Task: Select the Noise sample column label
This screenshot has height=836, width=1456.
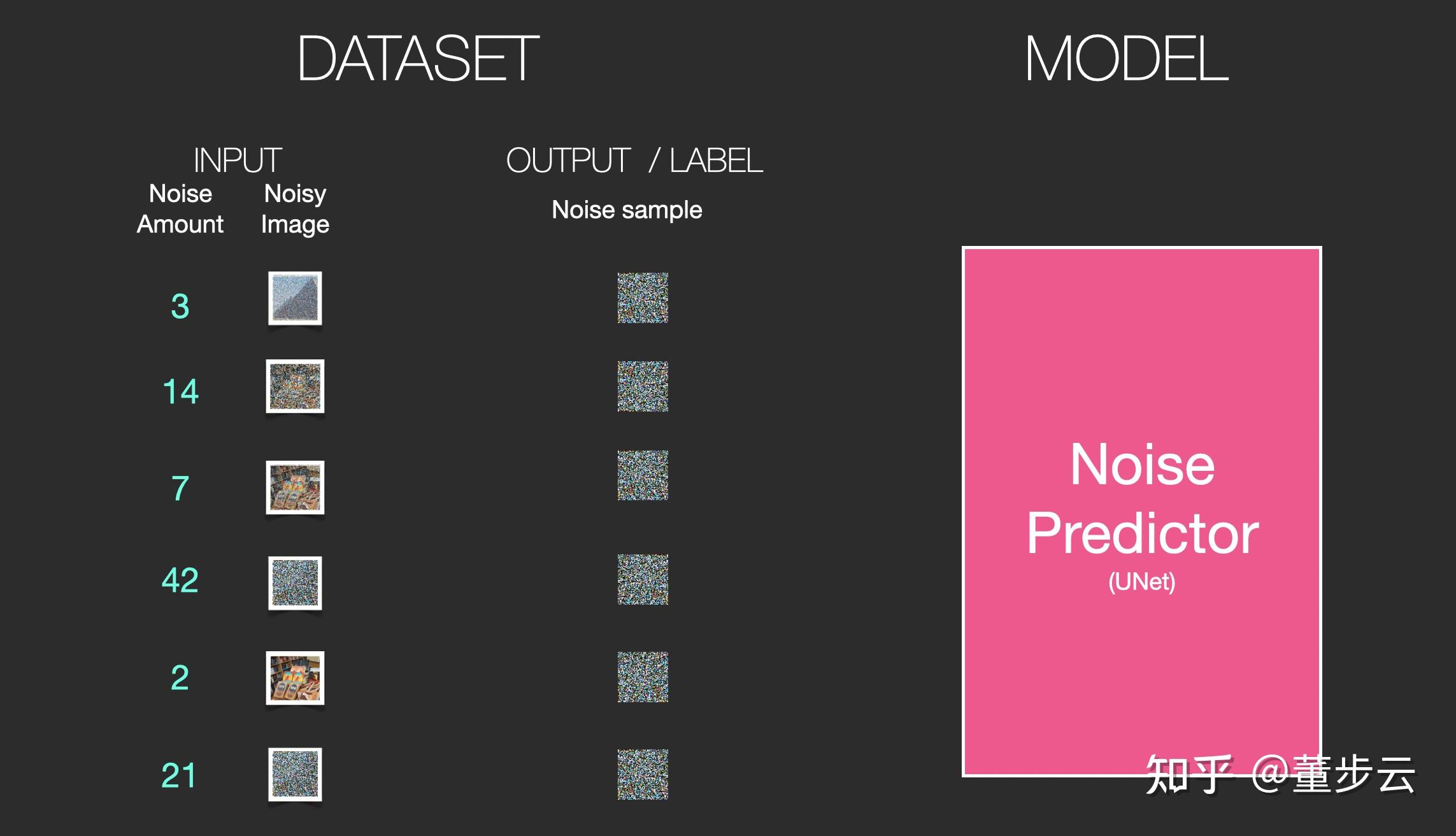Action: click(627, 210)
